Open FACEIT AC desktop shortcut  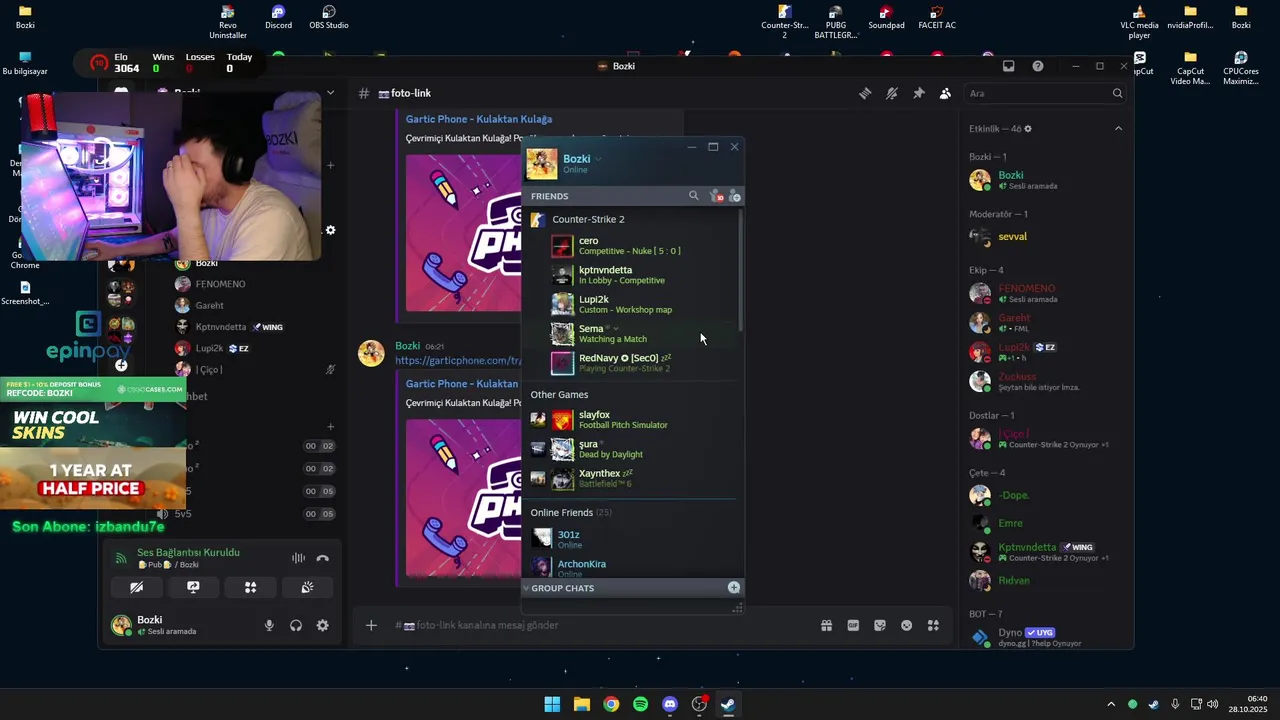pyautogui.click(x=936, y=17)
